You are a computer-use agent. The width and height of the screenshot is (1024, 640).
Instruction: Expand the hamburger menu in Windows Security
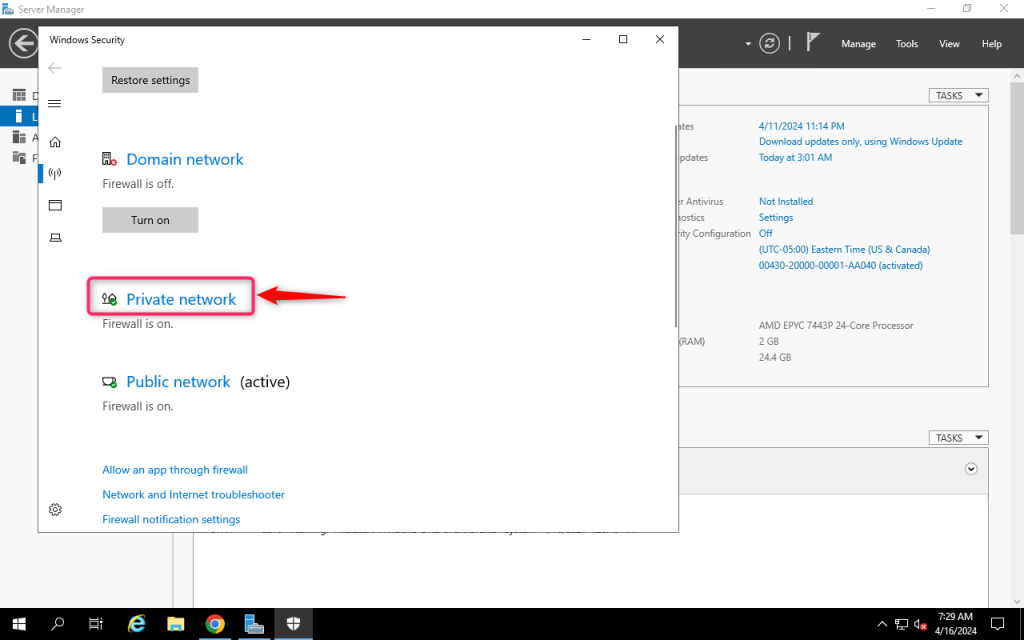pyautogui.click(x=55, y=104)
